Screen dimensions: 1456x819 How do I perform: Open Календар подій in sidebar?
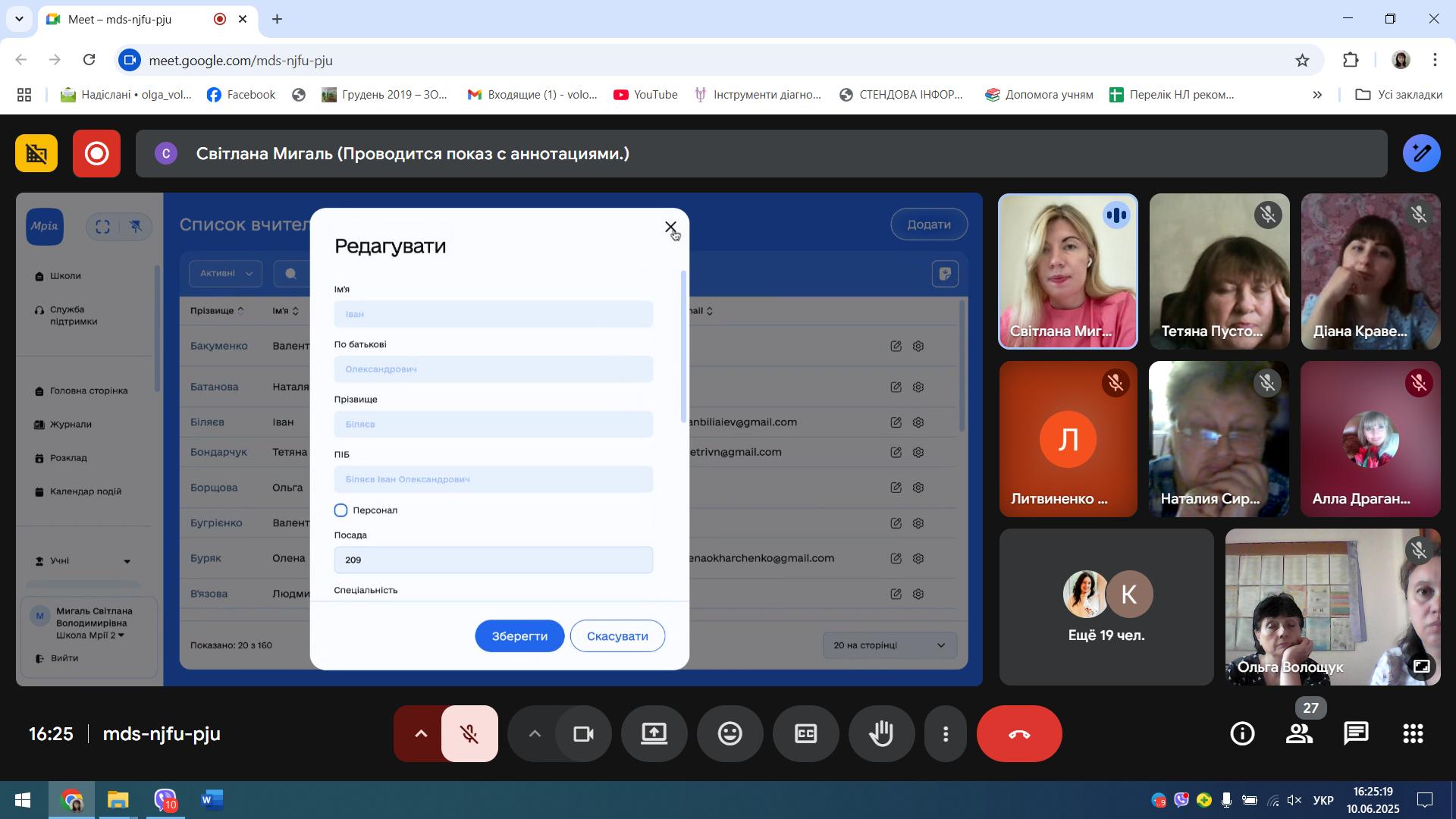coord(85,491)
